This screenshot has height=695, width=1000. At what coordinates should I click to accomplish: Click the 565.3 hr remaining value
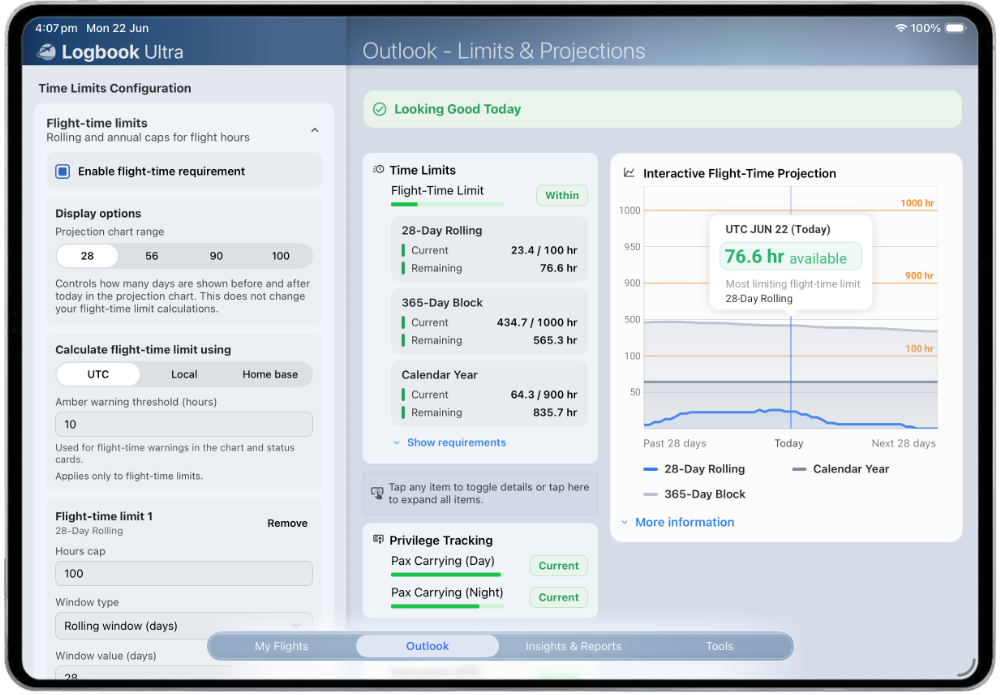[555, 340]
